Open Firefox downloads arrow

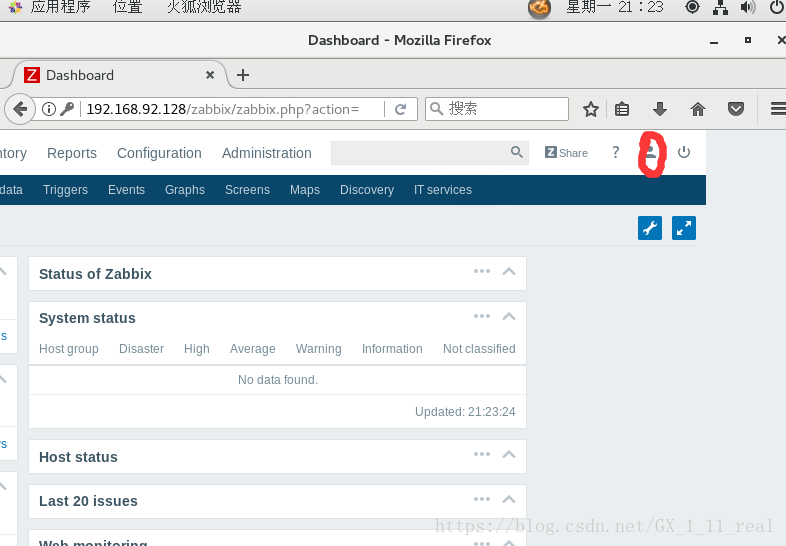point(660,109)
